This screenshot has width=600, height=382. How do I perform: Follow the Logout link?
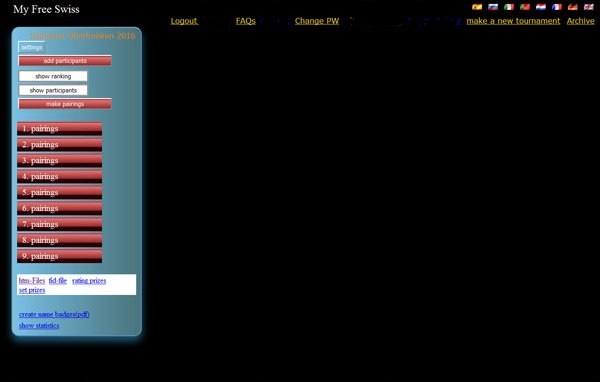pyautogui.click(x=184, y=21)
